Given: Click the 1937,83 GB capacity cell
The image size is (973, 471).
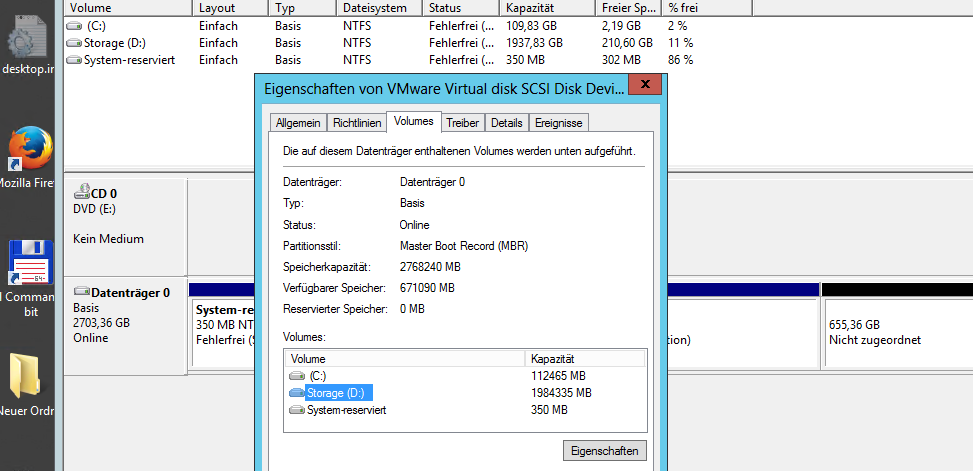Looking at the screenshot, I should tap(534, 43).
